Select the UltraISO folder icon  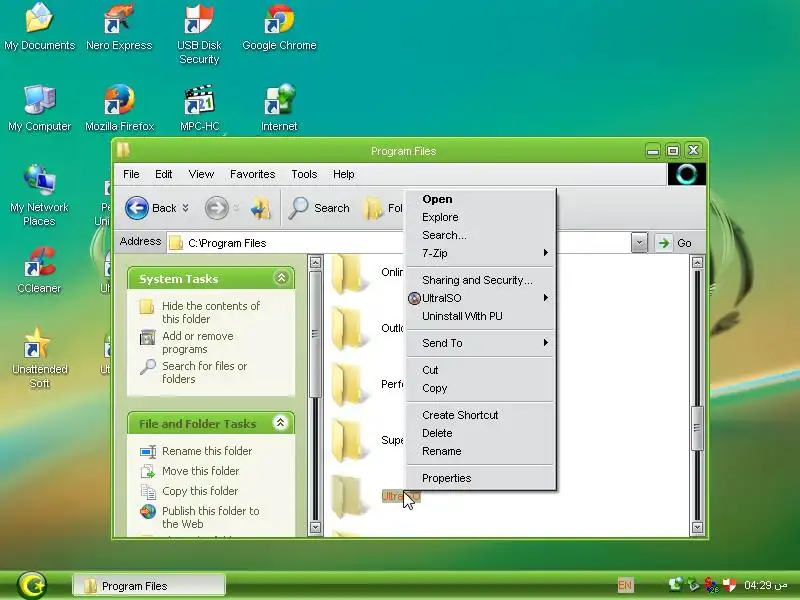pyautogui.click(x=349, y=496)
